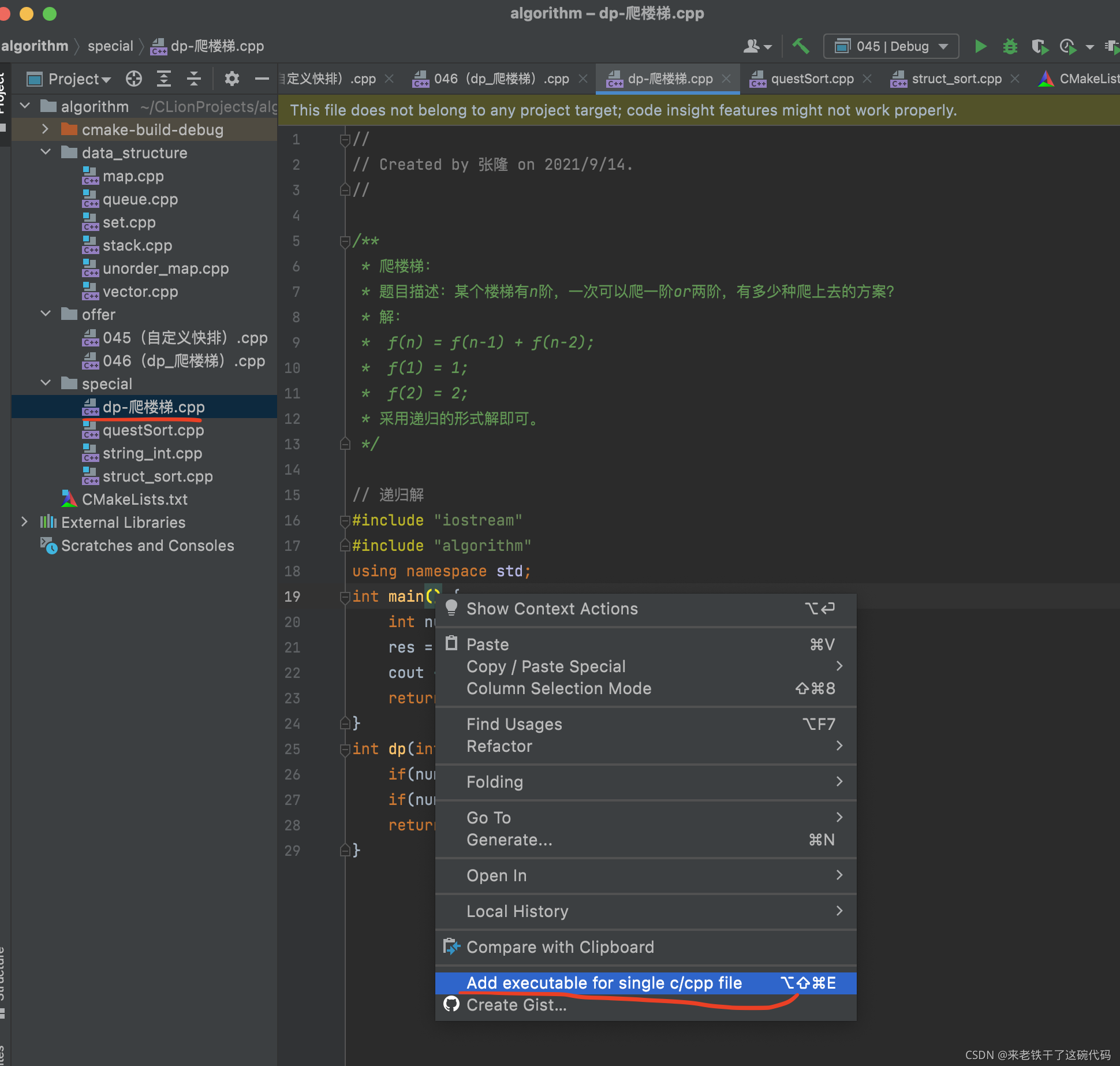The height and width of the screenshot is (1066, 1120).
Task: Open the Go To submenu
Action: [x=645, y=818]
